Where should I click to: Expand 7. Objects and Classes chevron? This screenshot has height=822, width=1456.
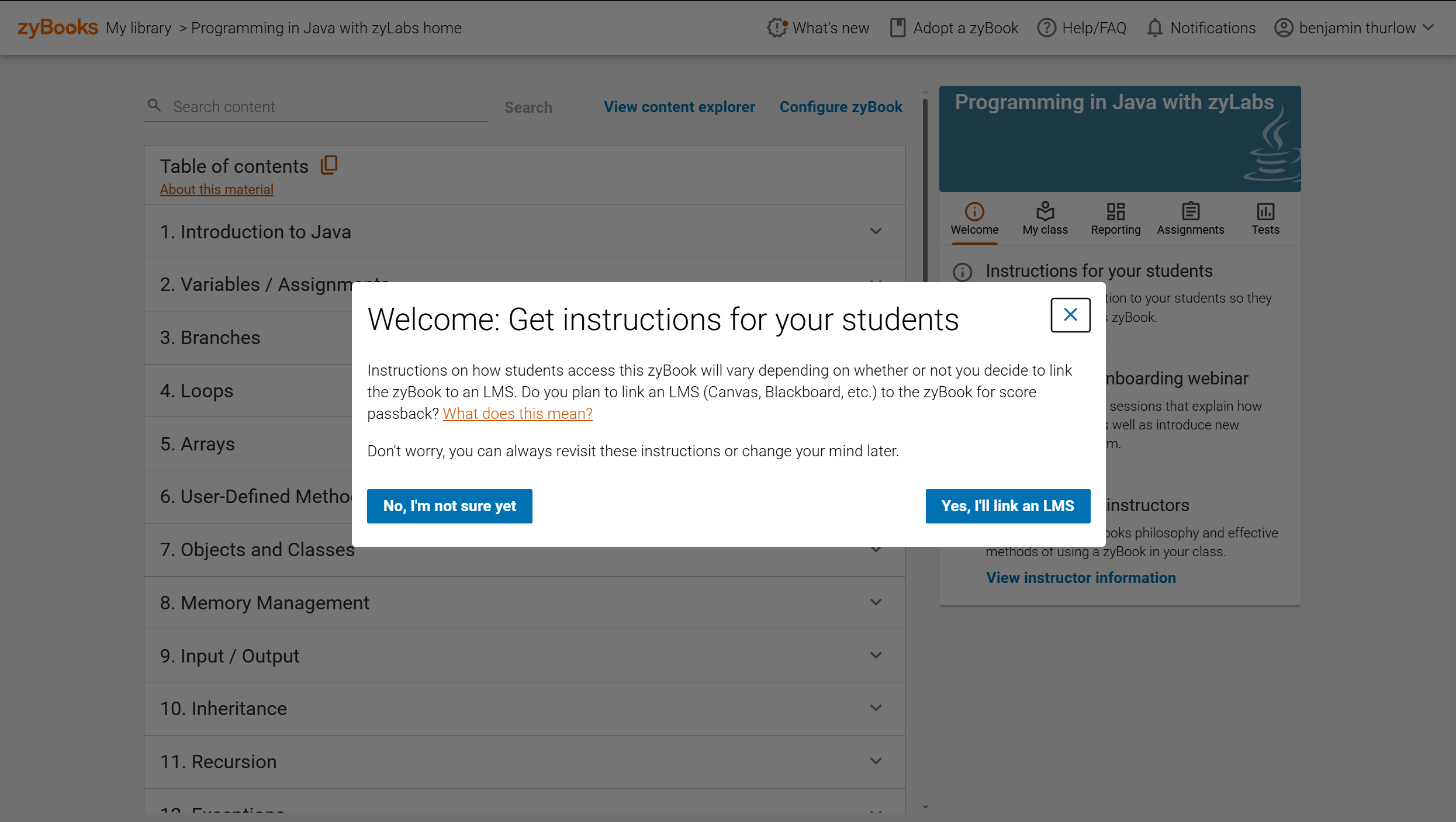[876, 550]
